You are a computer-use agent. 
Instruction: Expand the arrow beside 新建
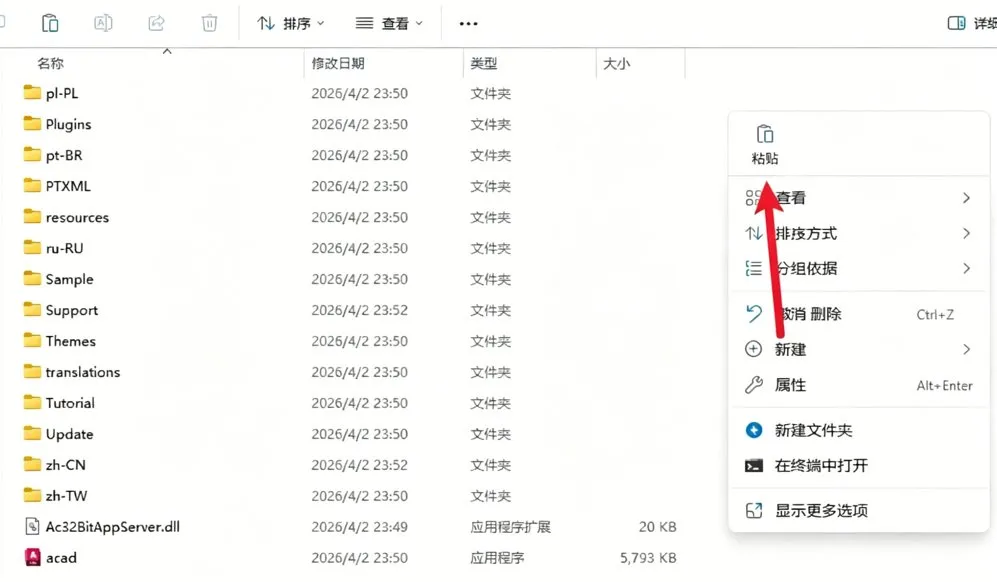pyautogui.click(x=966, y=349)
